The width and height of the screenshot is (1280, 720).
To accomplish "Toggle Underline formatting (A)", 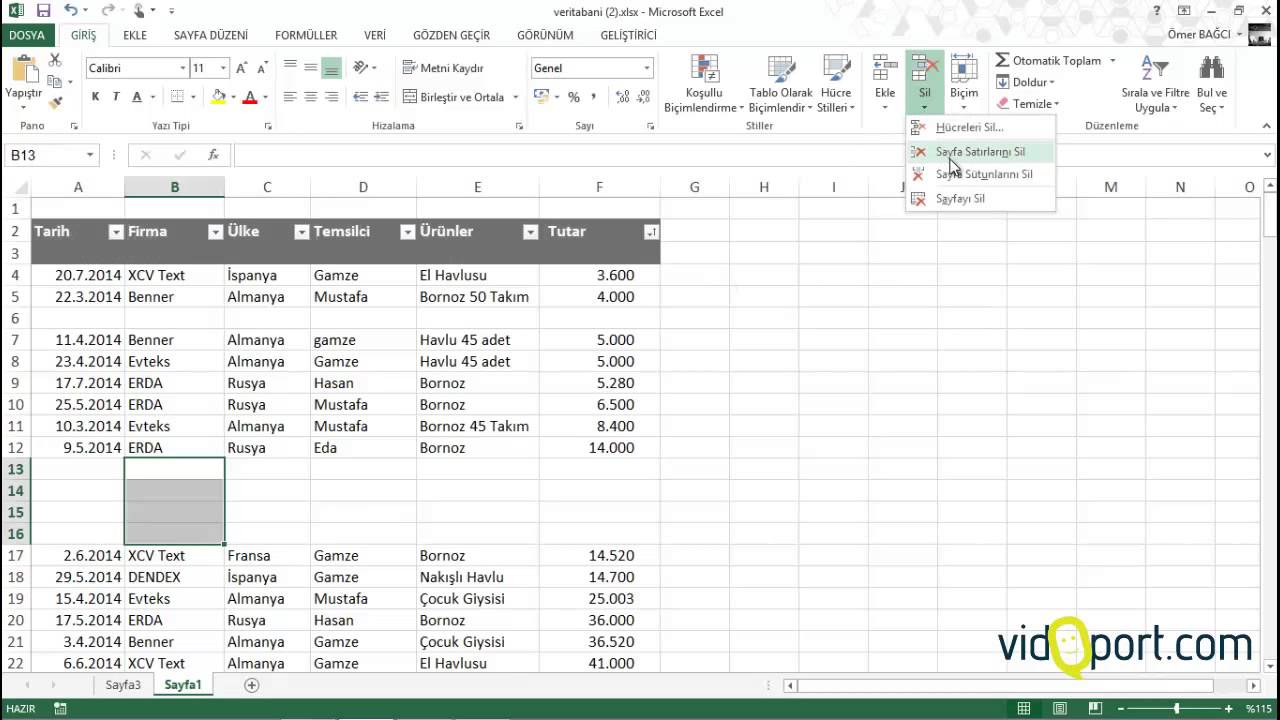I will (137, 97).
